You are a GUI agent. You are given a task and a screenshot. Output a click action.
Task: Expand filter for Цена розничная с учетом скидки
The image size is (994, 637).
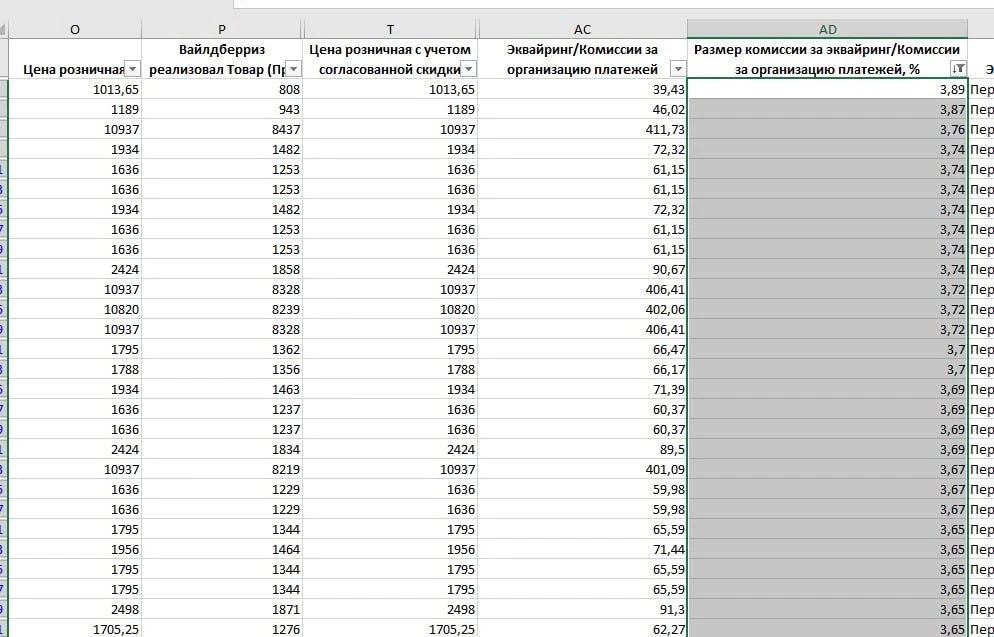(x=468, y=68)
